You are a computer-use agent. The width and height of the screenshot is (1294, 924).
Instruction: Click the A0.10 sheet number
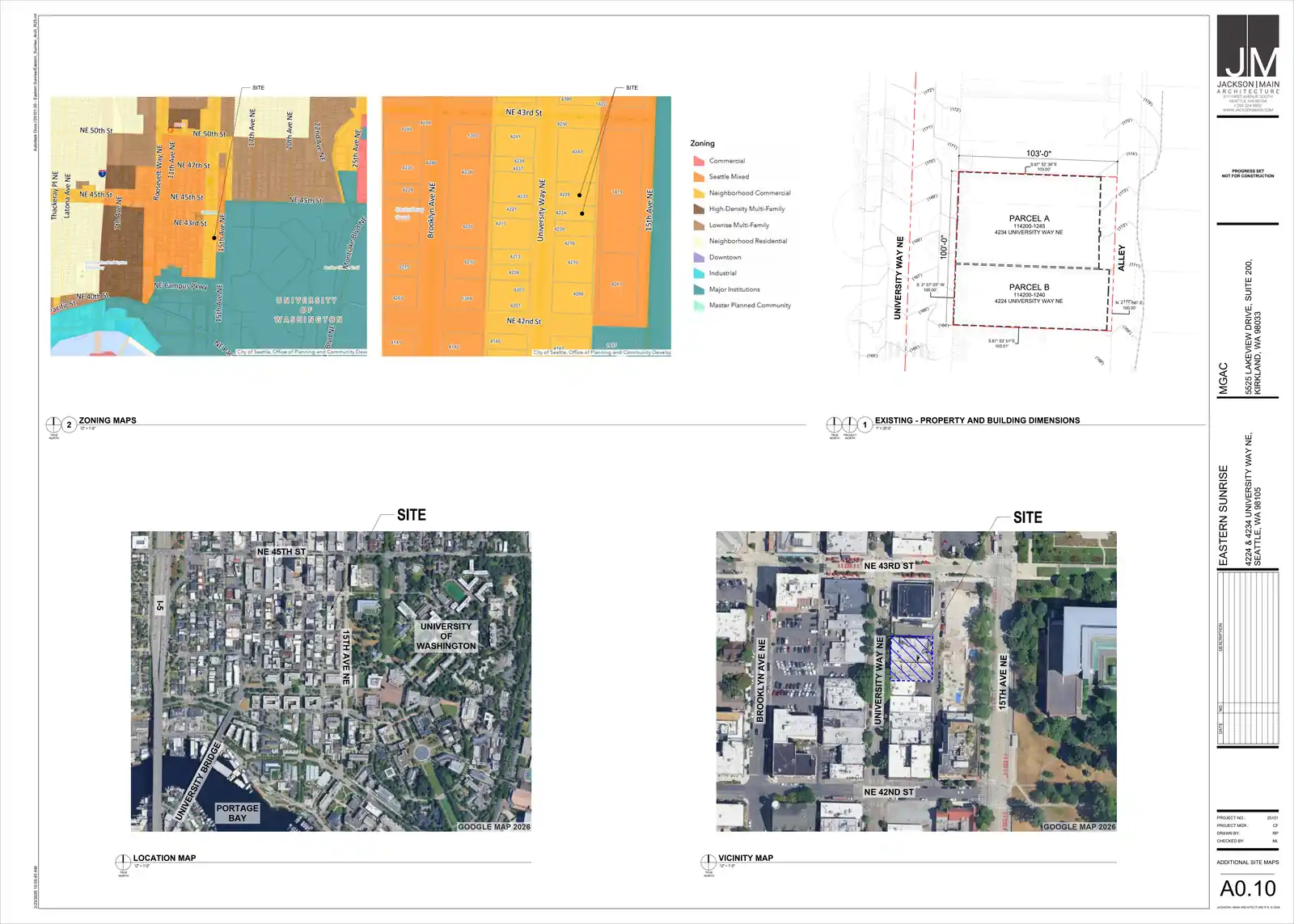click(1248, 888)
